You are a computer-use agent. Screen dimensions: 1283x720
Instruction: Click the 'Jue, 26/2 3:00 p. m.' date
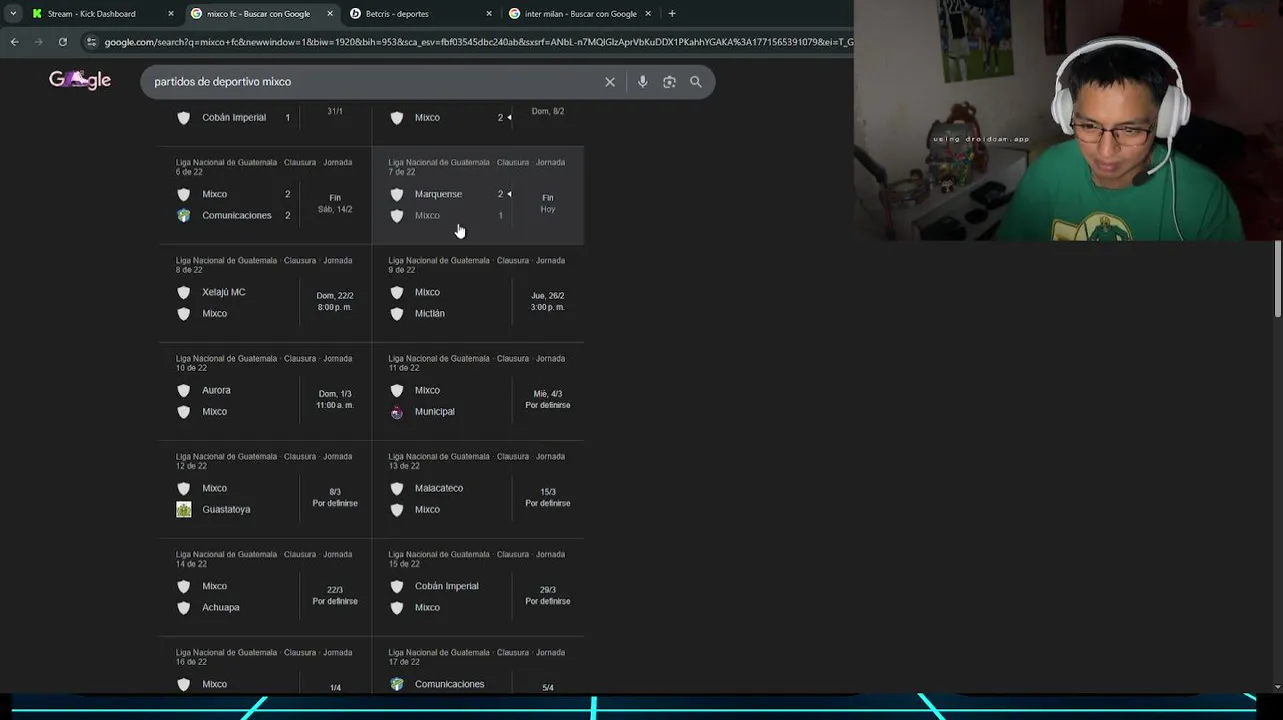pos(548,301)
